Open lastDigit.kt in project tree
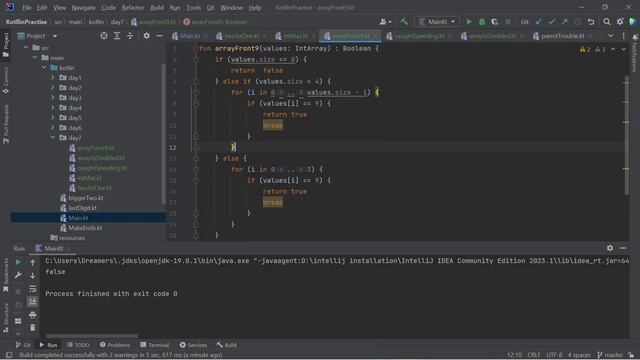Image resolution: width=640 pixels, height=360 pixels. 82,208
